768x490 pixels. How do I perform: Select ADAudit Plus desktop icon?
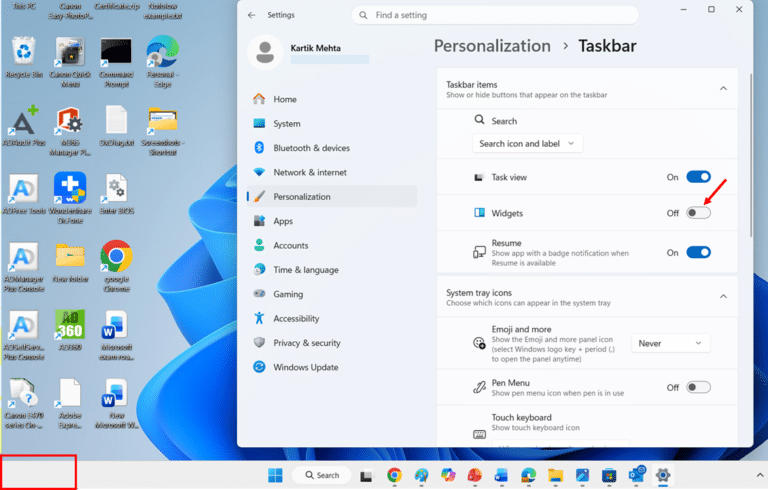(x=24, y=126)
